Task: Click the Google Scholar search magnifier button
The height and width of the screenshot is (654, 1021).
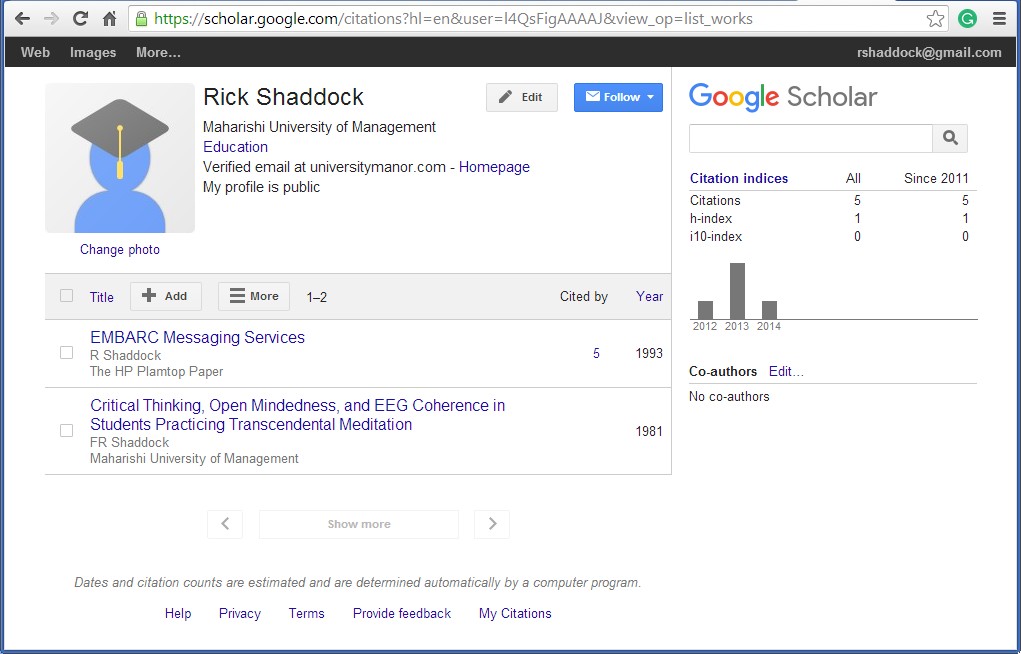Action: (x=950, y=138)
